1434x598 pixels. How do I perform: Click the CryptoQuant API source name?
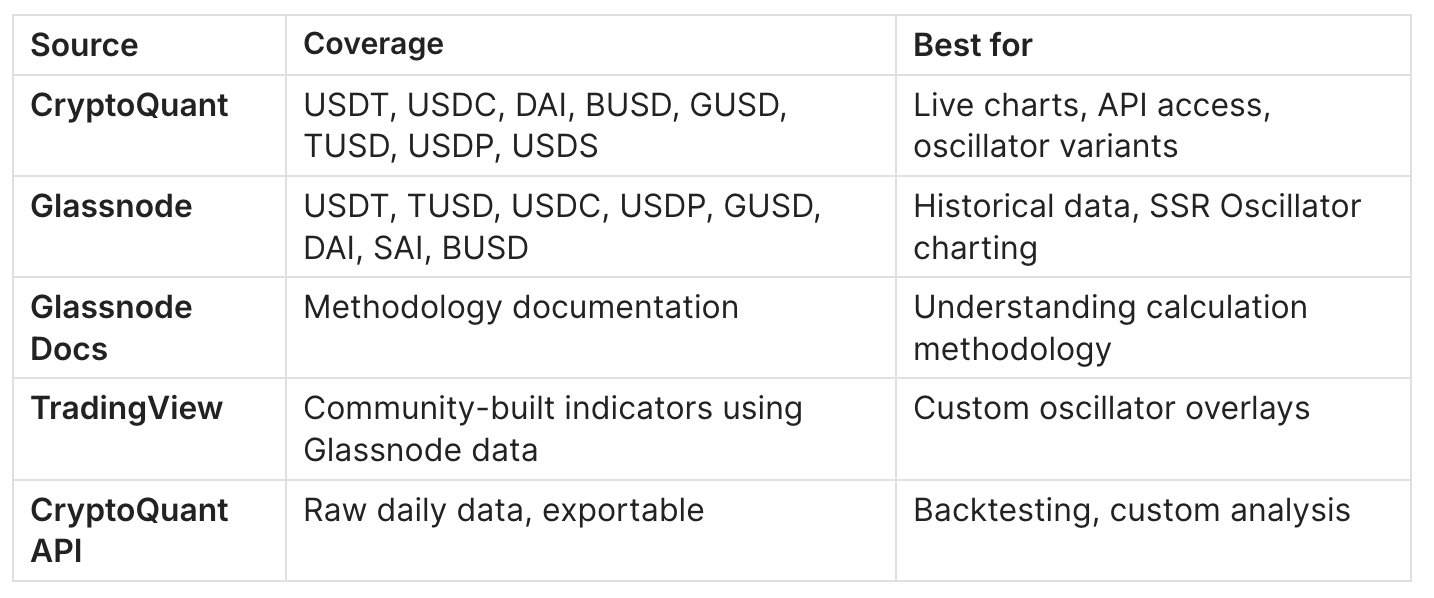(129, 530)
